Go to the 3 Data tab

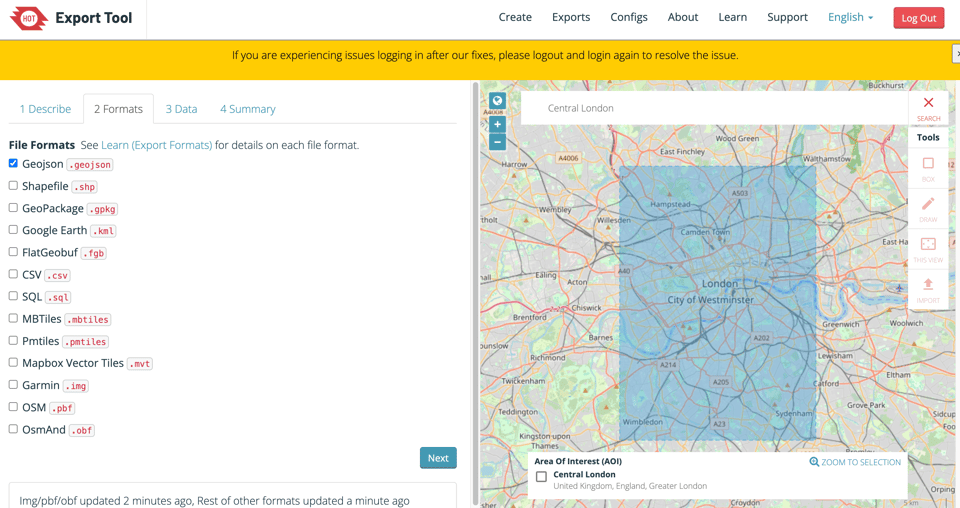pos(181,109)
